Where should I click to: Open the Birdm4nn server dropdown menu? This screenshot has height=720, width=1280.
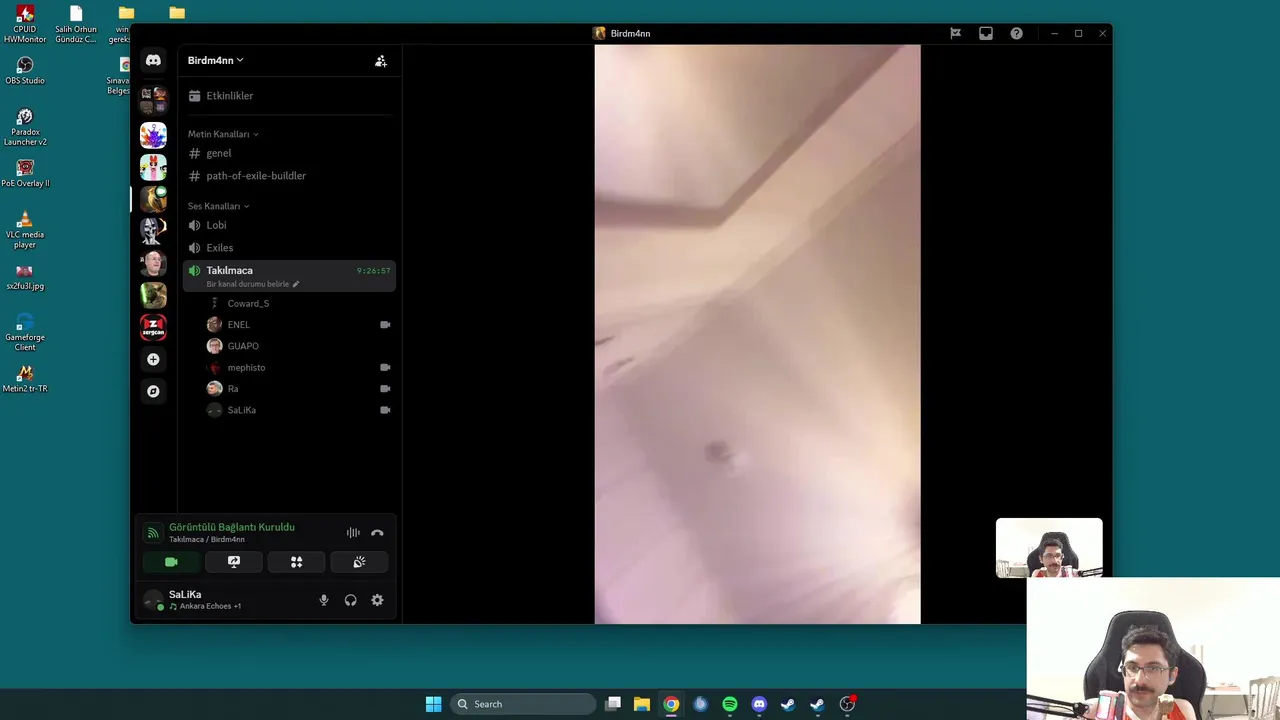(215, 60)
